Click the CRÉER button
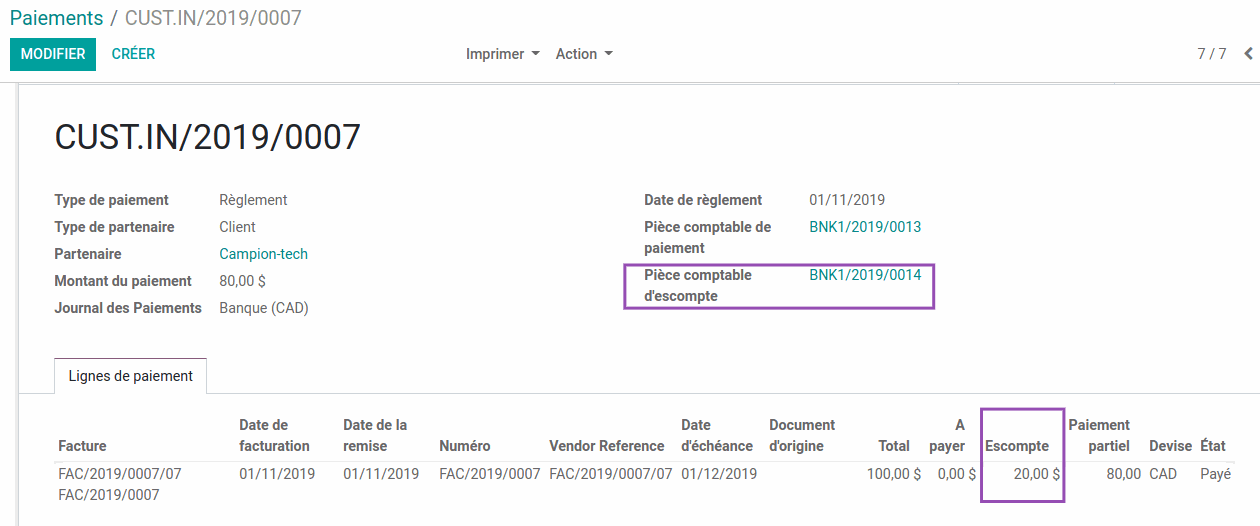This screenshot has width=1260, height=526. click(x=133, y=54)
